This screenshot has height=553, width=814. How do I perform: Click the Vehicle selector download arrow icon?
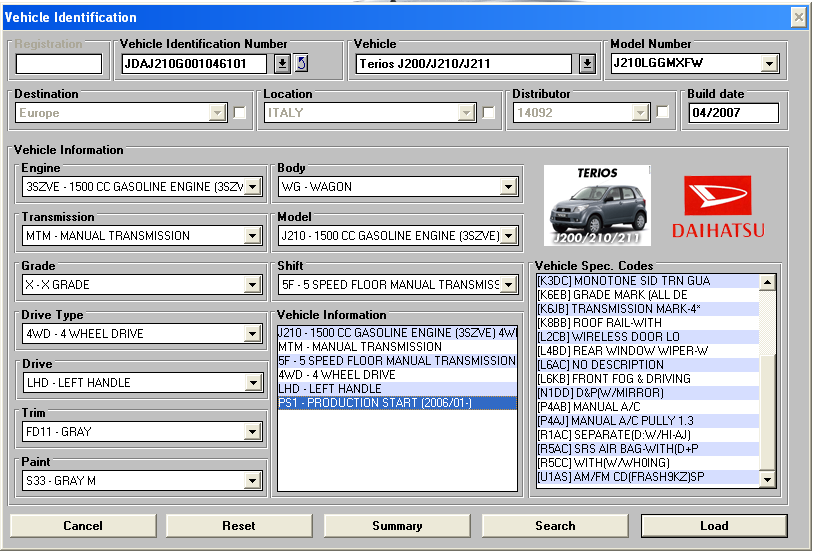click(x=587, y=64)
